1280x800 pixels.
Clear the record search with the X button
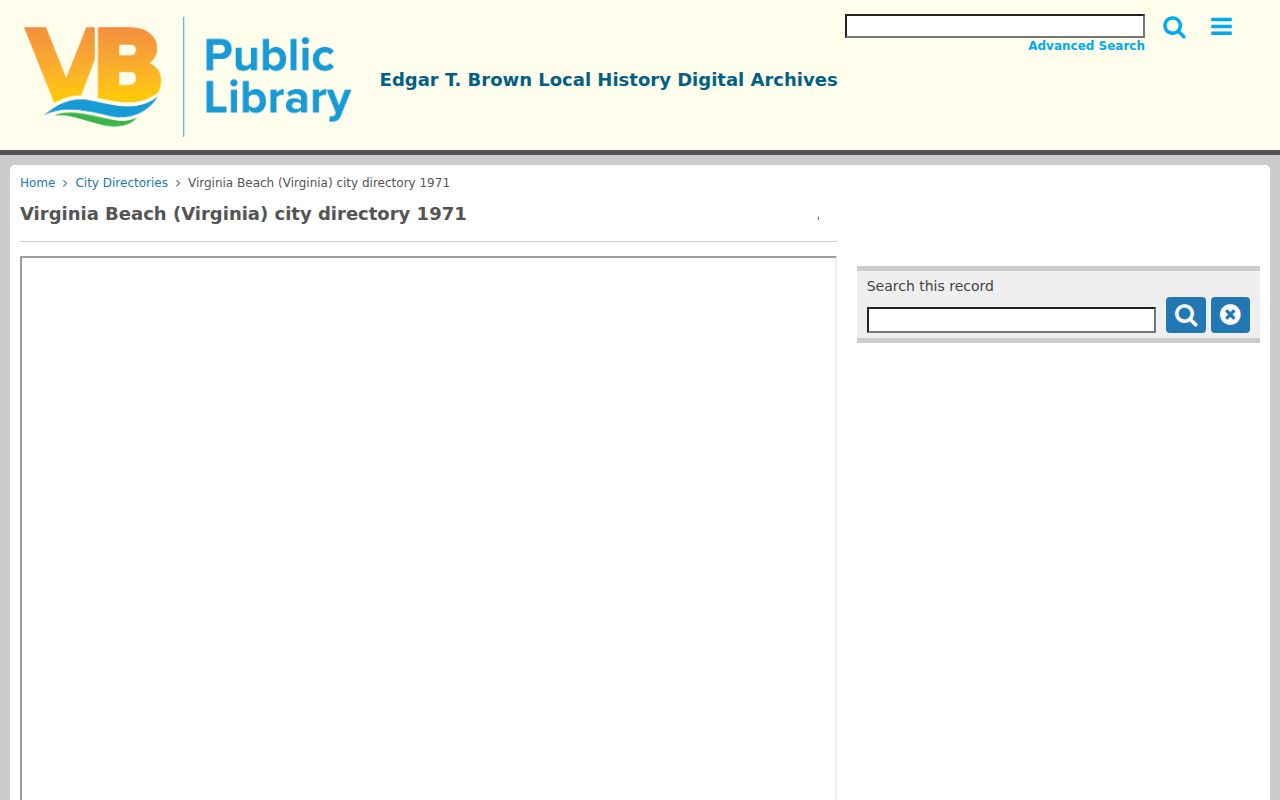(x=1230, y=315)
